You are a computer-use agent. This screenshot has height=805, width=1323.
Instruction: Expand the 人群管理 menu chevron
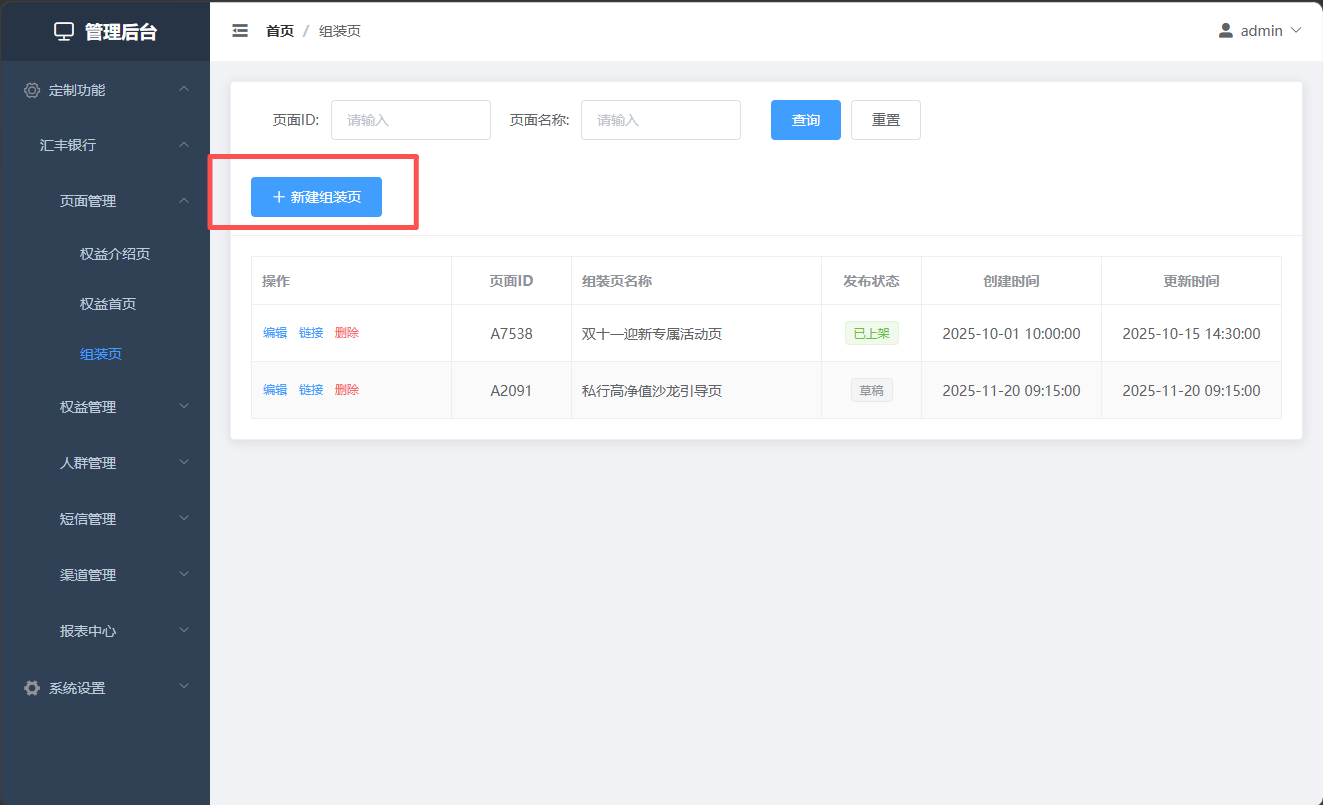(x=184, y=463)
